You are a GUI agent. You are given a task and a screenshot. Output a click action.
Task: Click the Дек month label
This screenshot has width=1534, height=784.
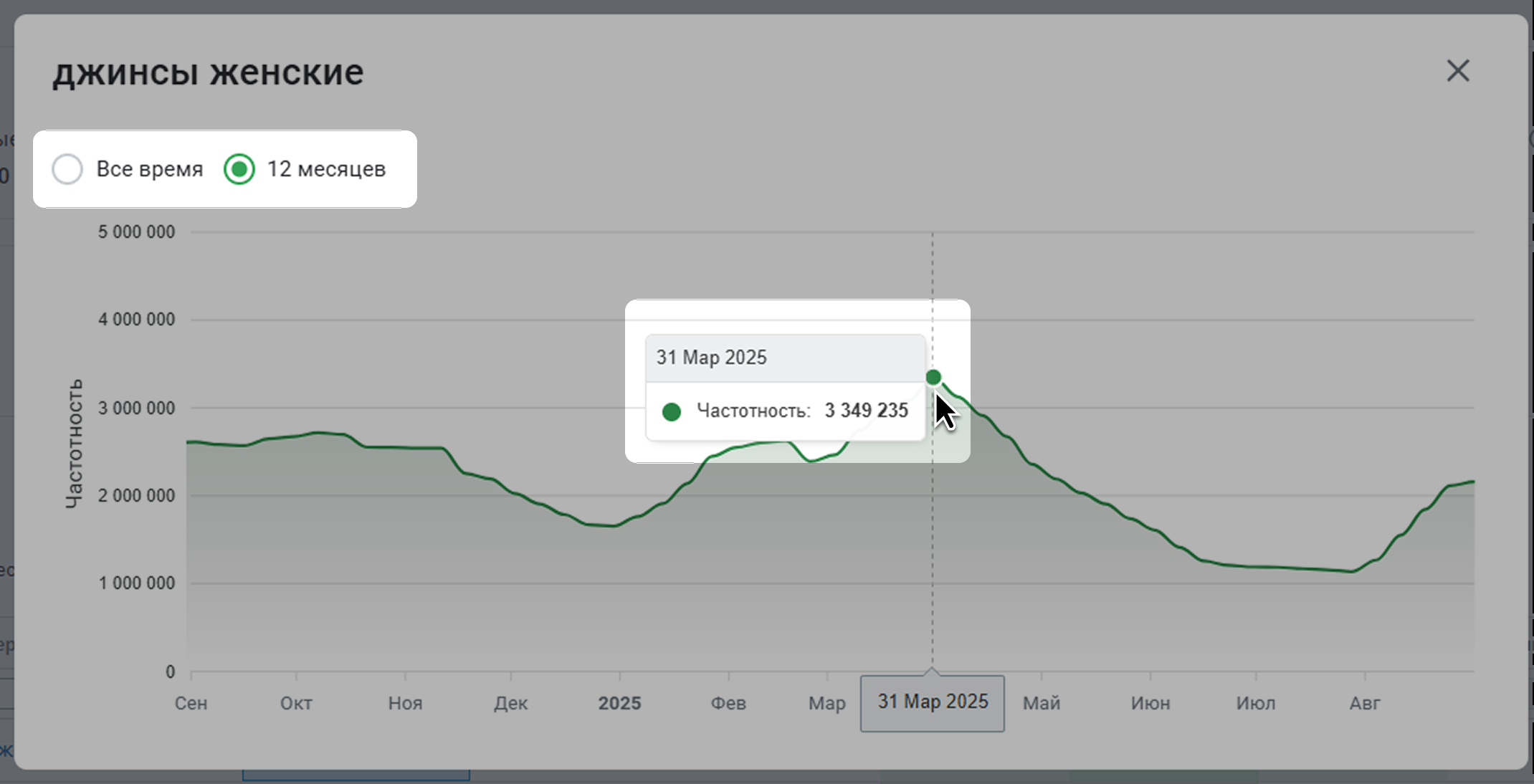coord(510,703)
